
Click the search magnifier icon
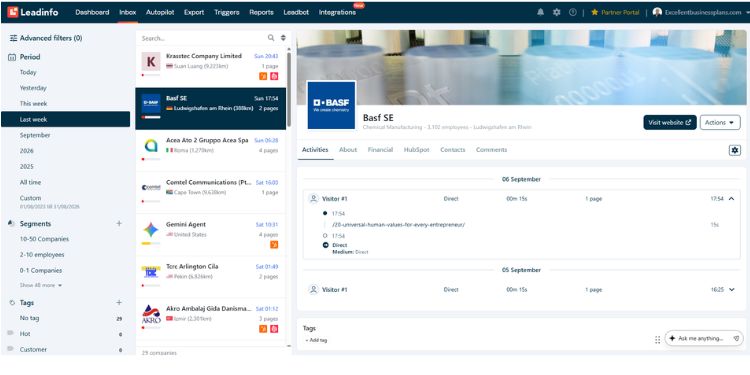click(x=271, y=38)
